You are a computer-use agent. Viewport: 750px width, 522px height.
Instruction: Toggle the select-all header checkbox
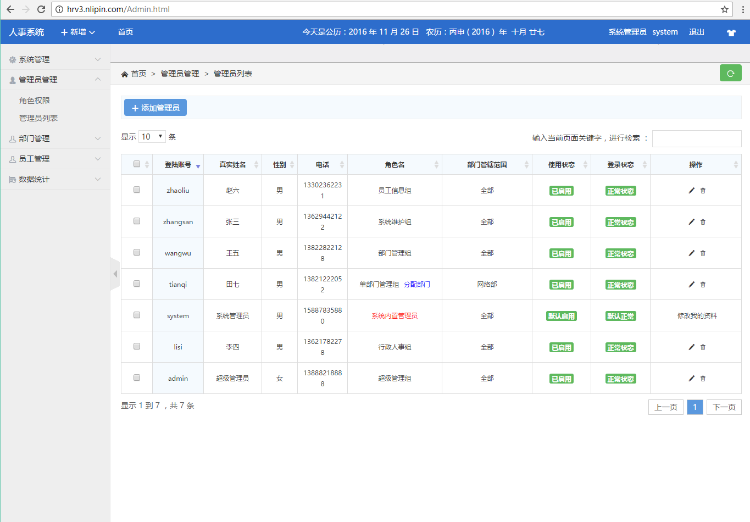pos(136,164)
